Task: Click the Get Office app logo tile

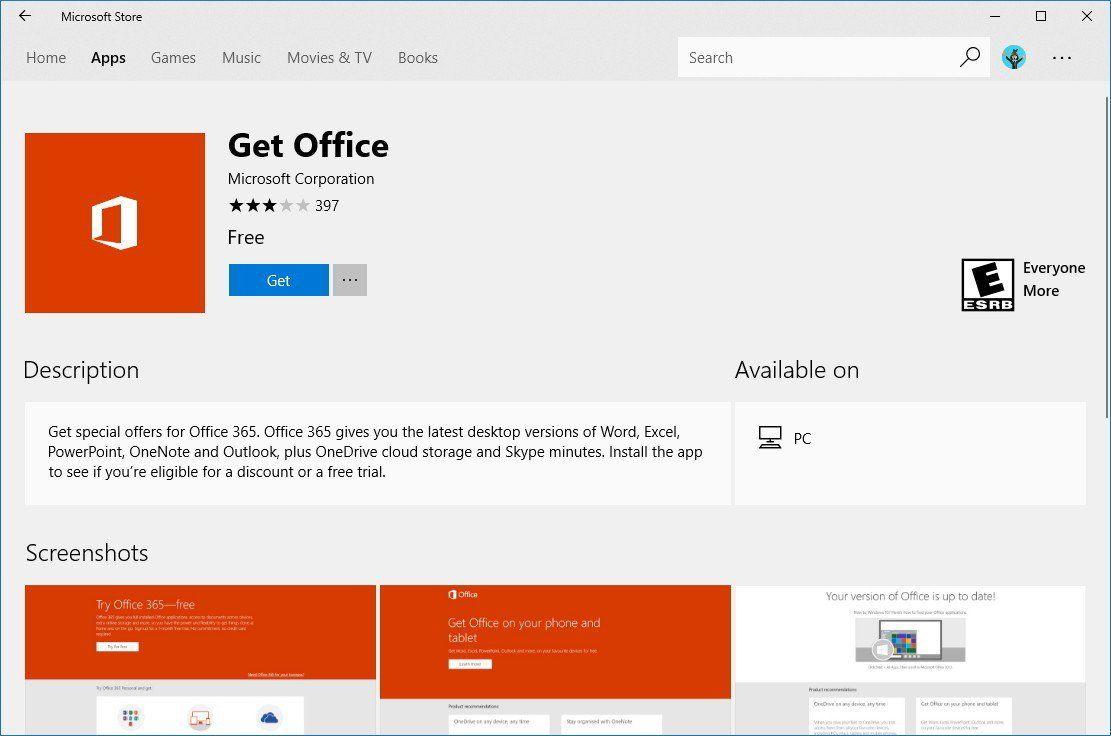Action: (x=114, y=222)
